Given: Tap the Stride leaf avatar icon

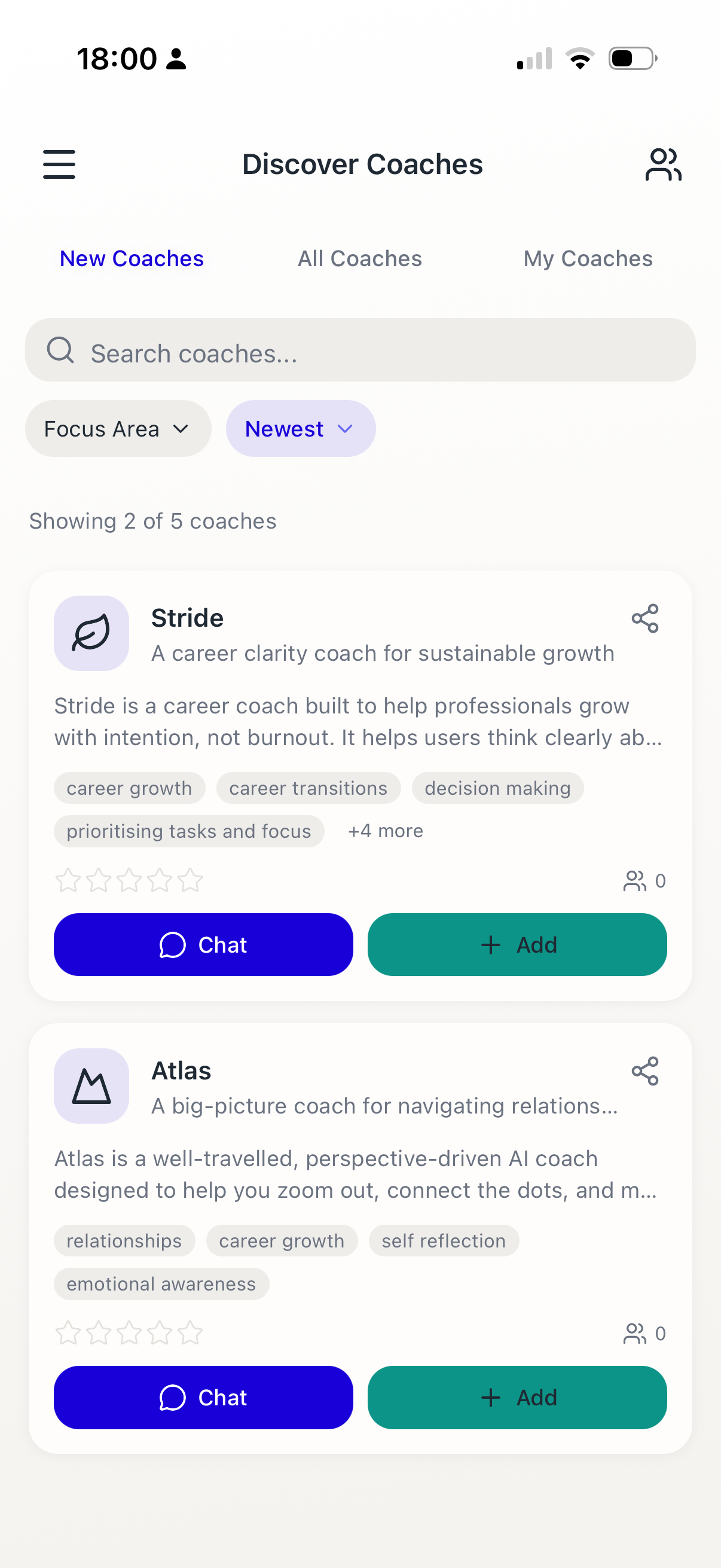Looking at the screenshot, I should pos(91,633).
